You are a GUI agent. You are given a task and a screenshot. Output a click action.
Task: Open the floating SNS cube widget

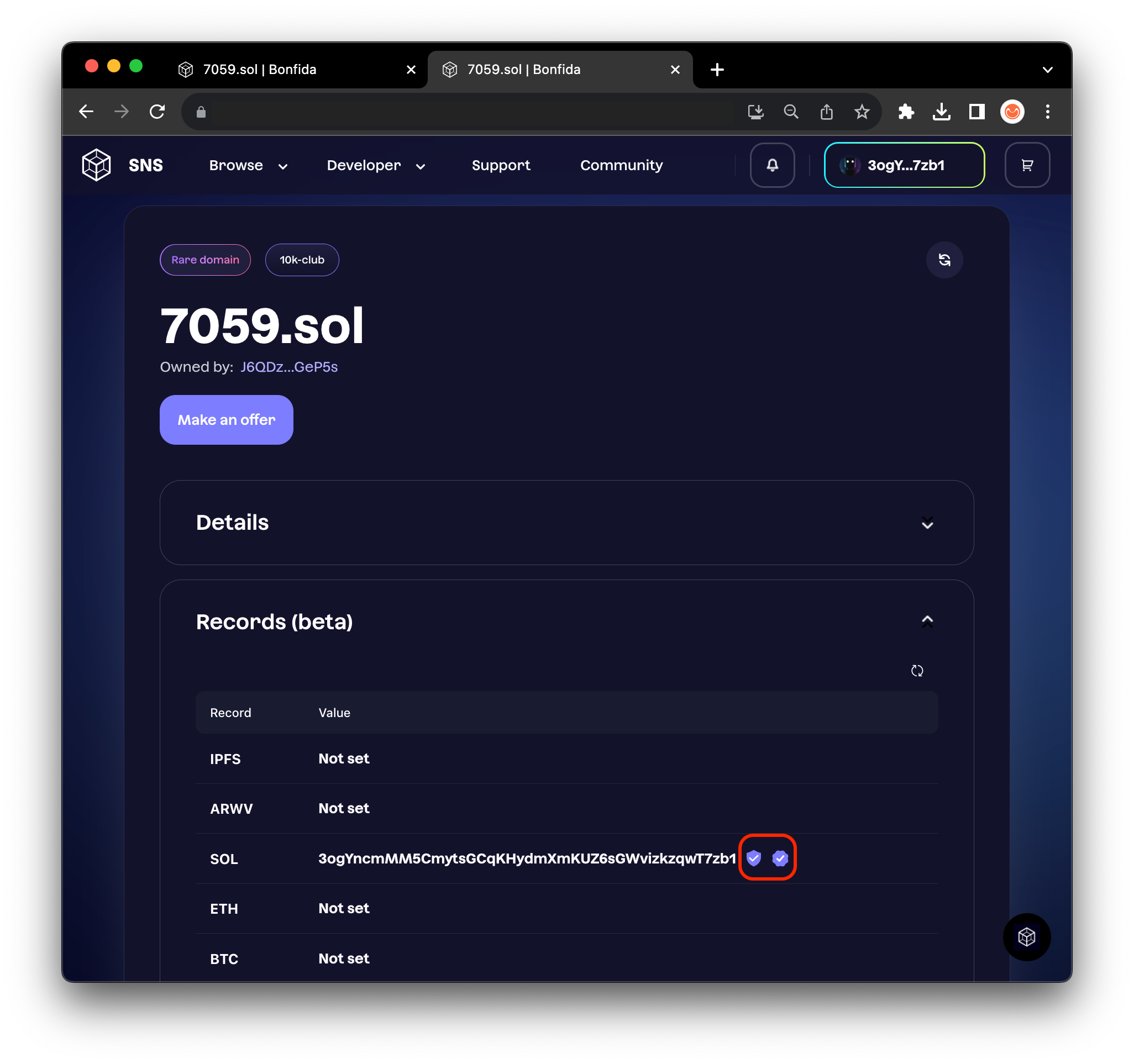tap(1026, 937)
